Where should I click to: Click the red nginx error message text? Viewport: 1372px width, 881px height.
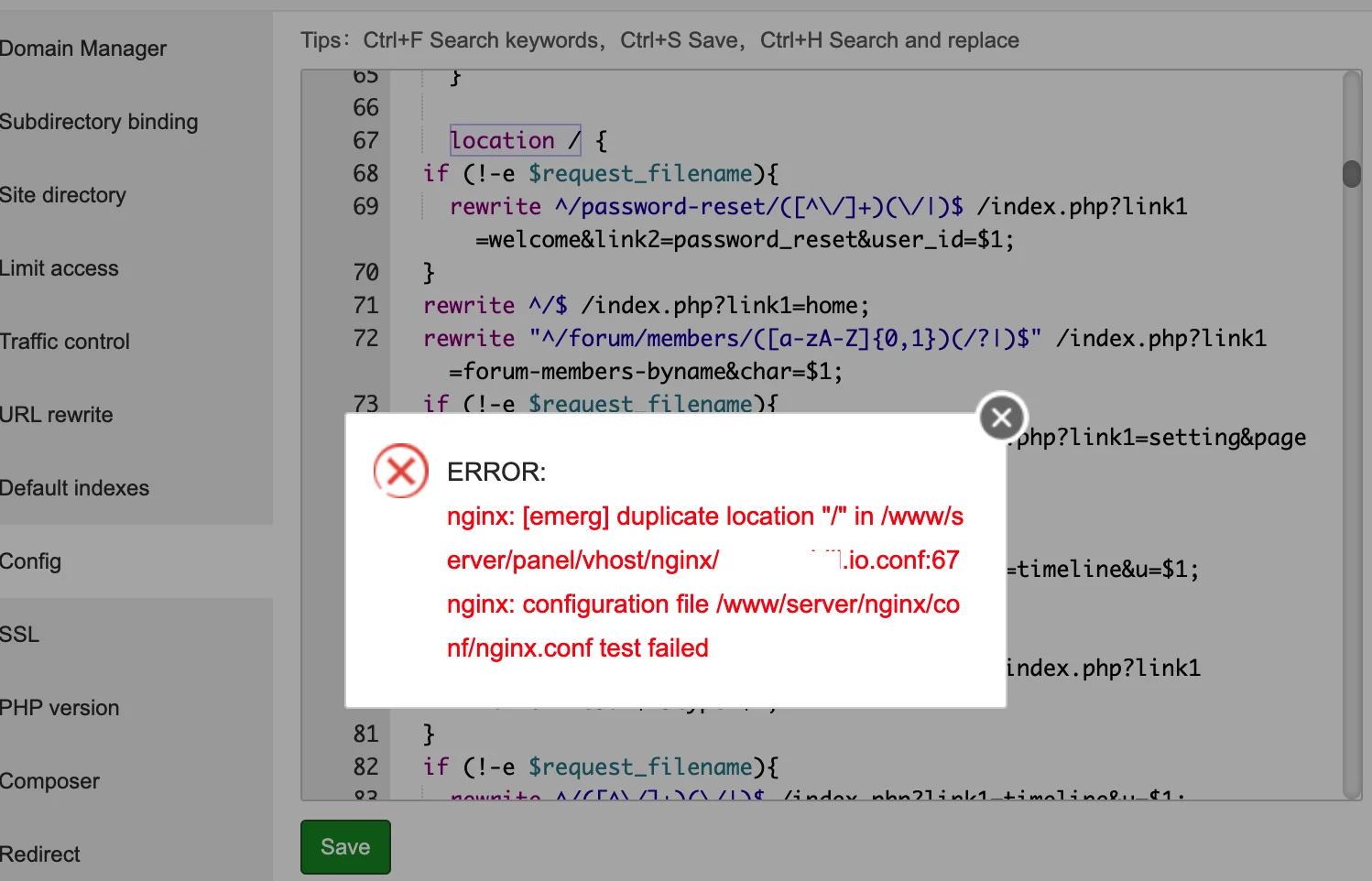(704, 582)
